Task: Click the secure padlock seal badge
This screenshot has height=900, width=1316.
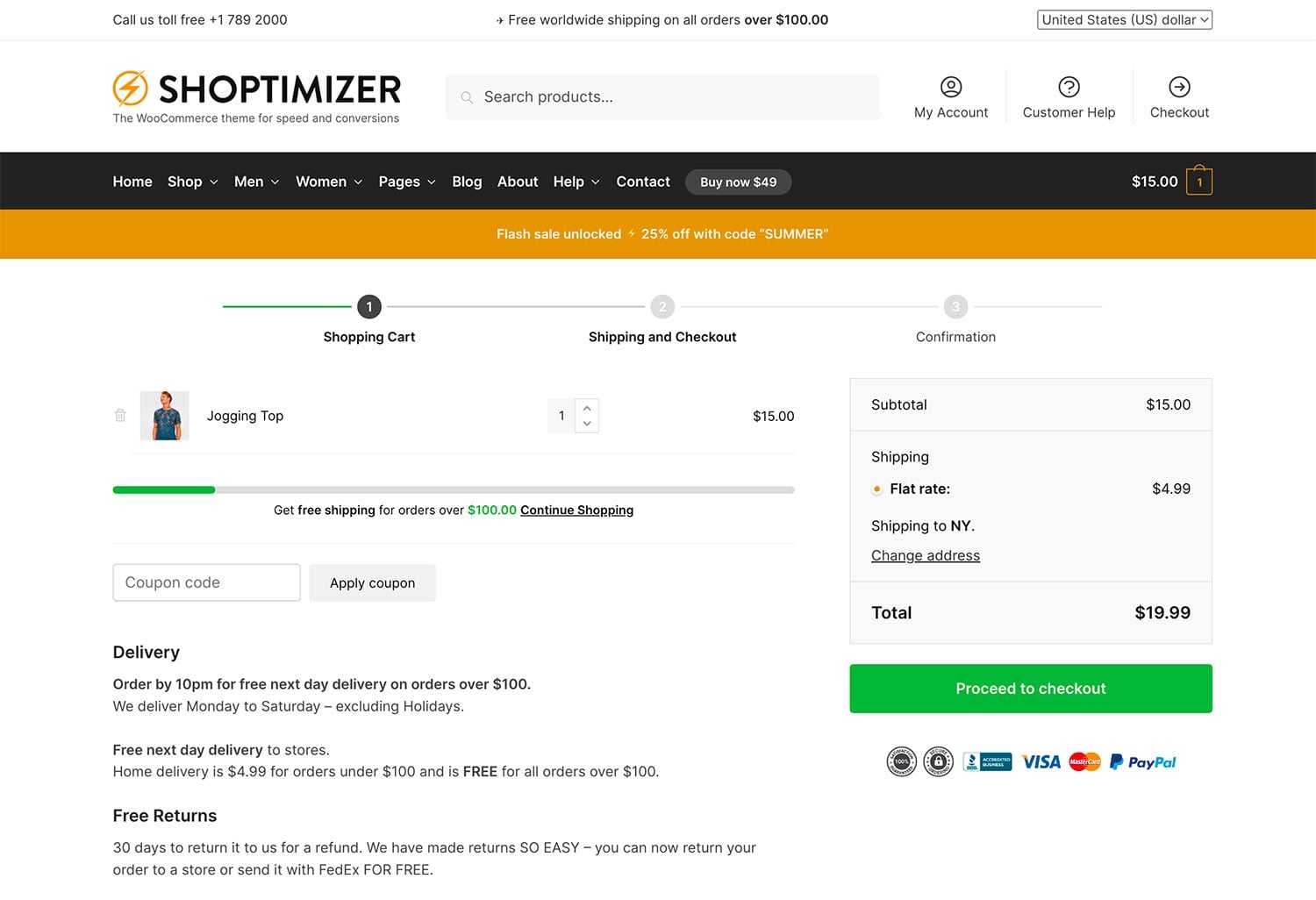Action: point(939,761)
